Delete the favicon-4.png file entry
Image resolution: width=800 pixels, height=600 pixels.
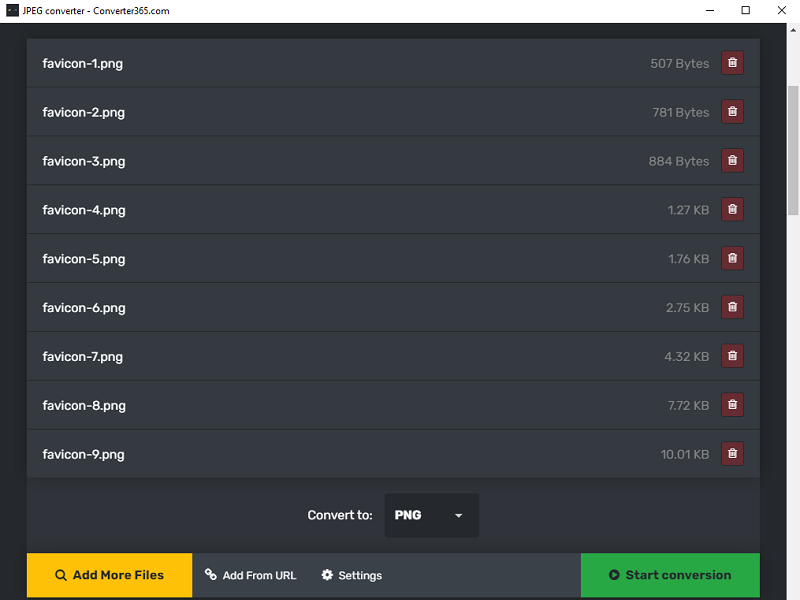coord(732,210)
